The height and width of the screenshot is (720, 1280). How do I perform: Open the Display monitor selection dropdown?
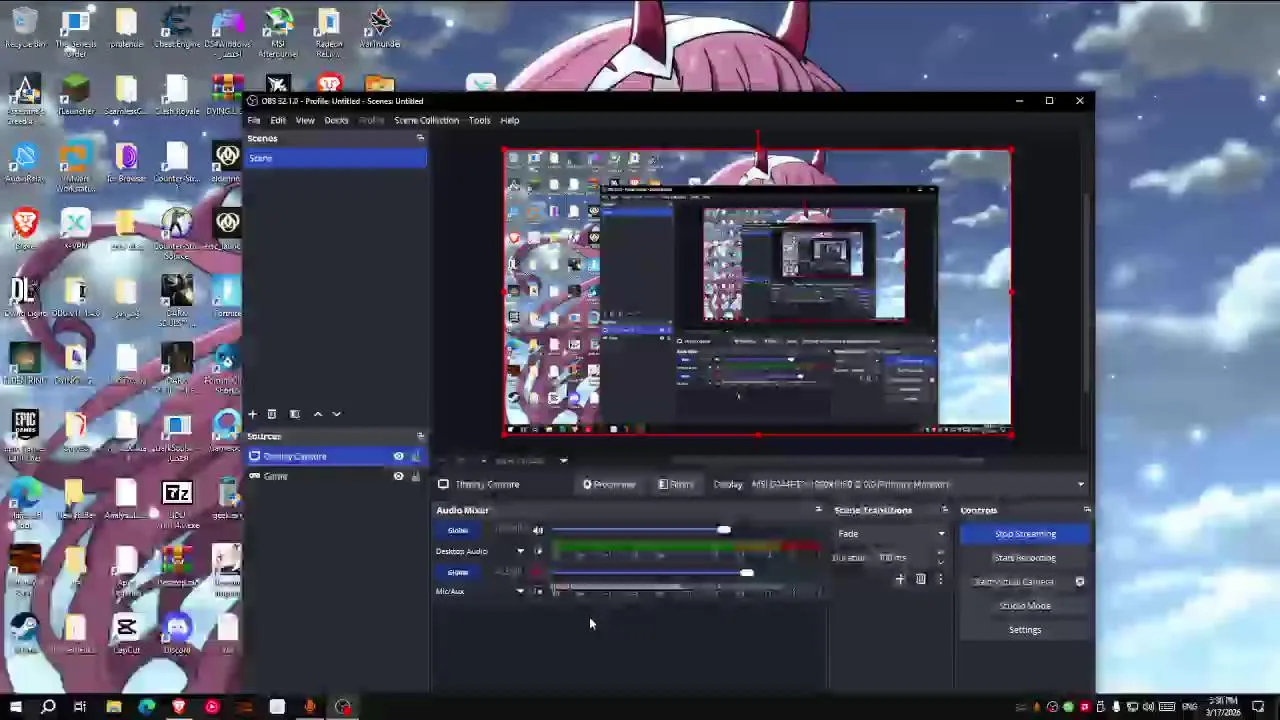tap(916, 485)
